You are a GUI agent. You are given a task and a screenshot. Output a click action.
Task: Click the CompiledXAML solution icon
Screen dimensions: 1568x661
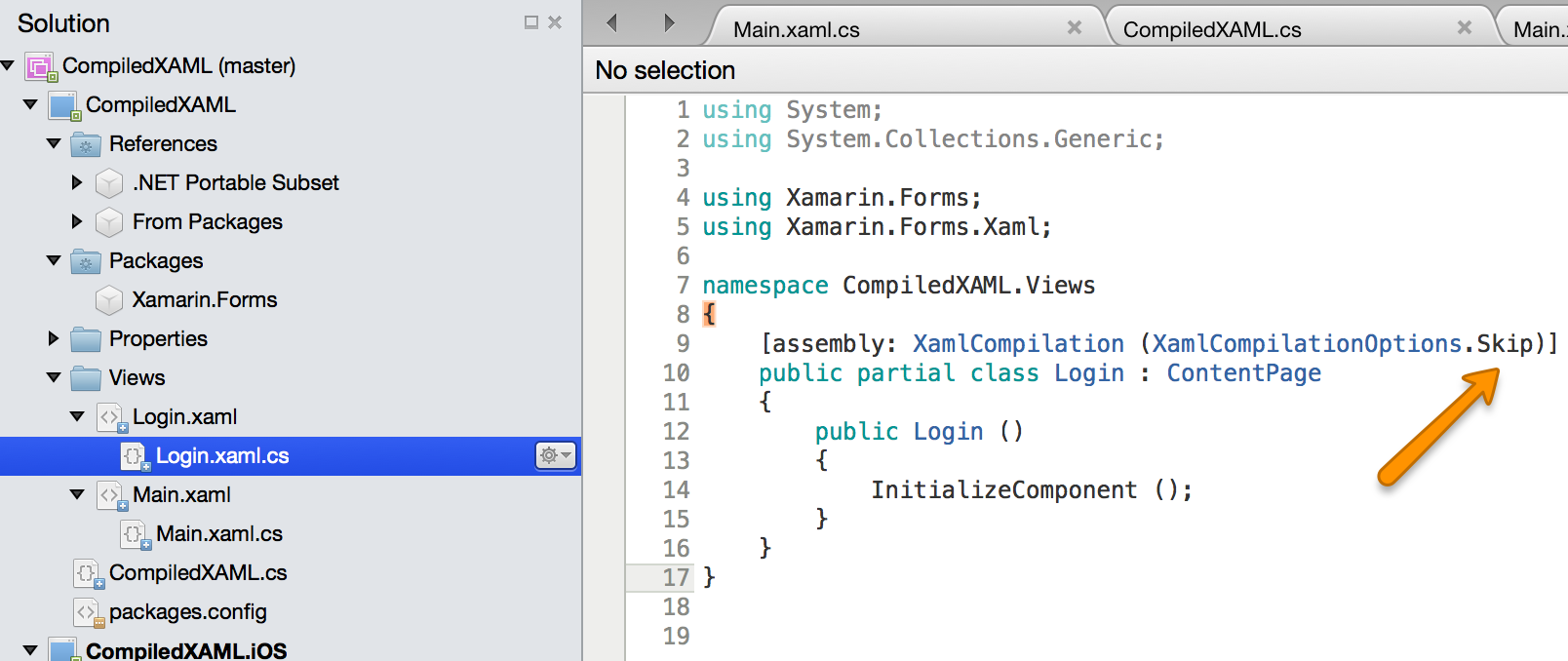pyautogui.click(x=39, y=66)
